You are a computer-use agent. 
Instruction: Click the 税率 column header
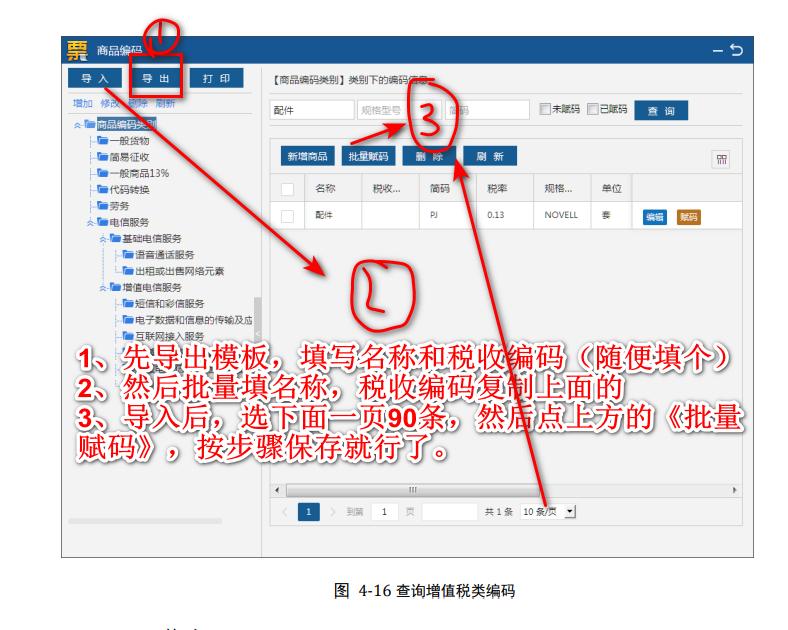pyautogui.click(x=497, y=188)
